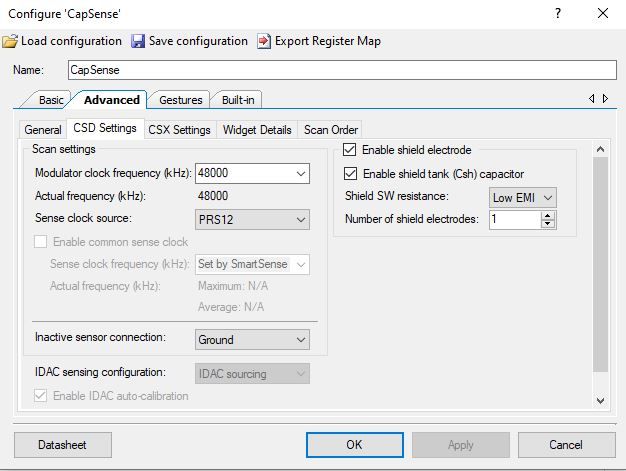Open Shield SW resistance Low EMI dropdown

point(523,198)
